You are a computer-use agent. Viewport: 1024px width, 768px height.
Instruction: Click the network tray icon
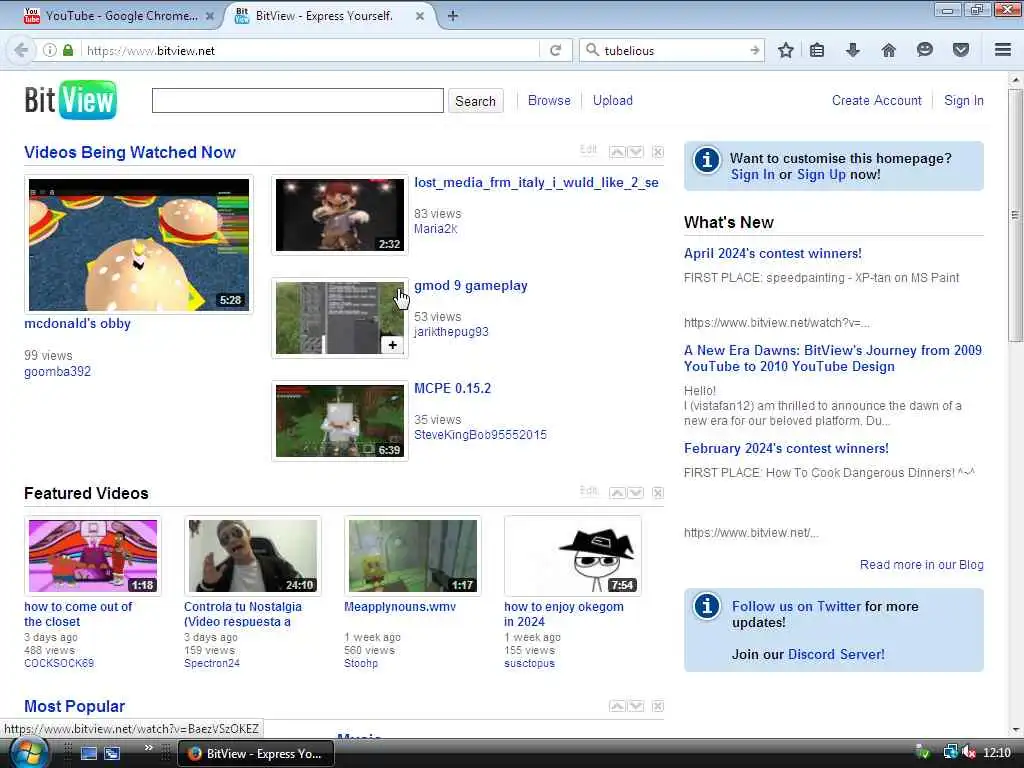click(x=950, y=753)
